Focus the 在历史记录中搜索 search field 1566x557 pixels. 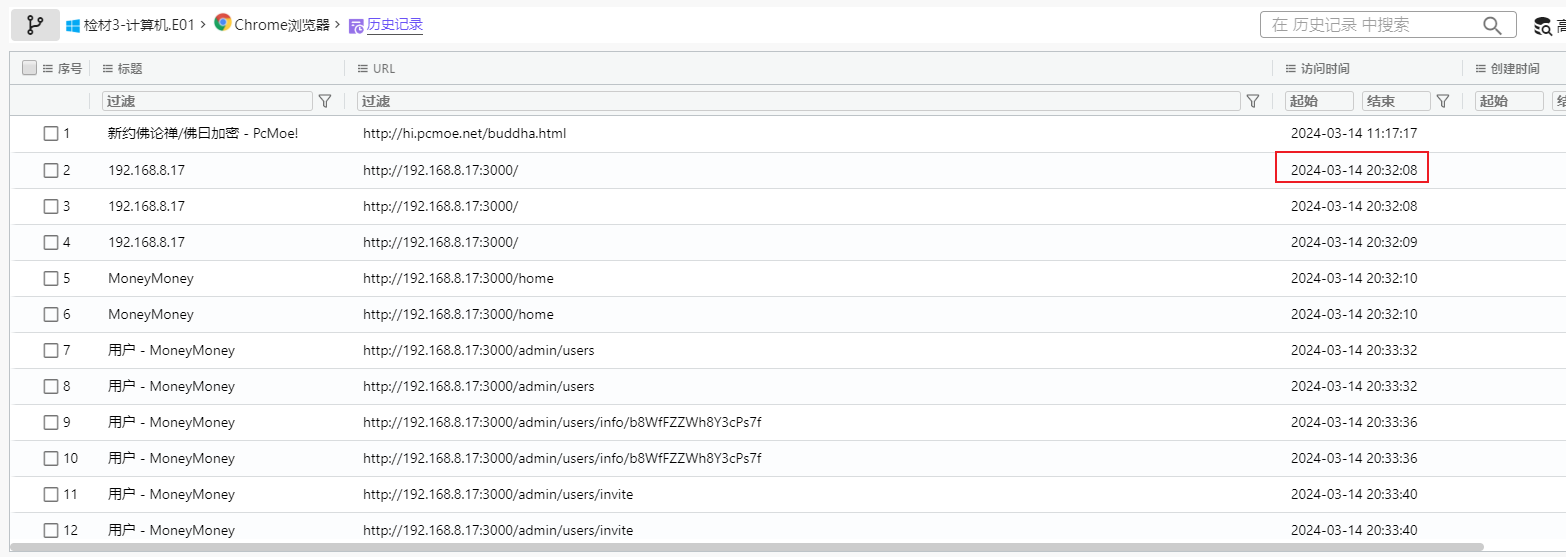click(x=1370, y=25)
